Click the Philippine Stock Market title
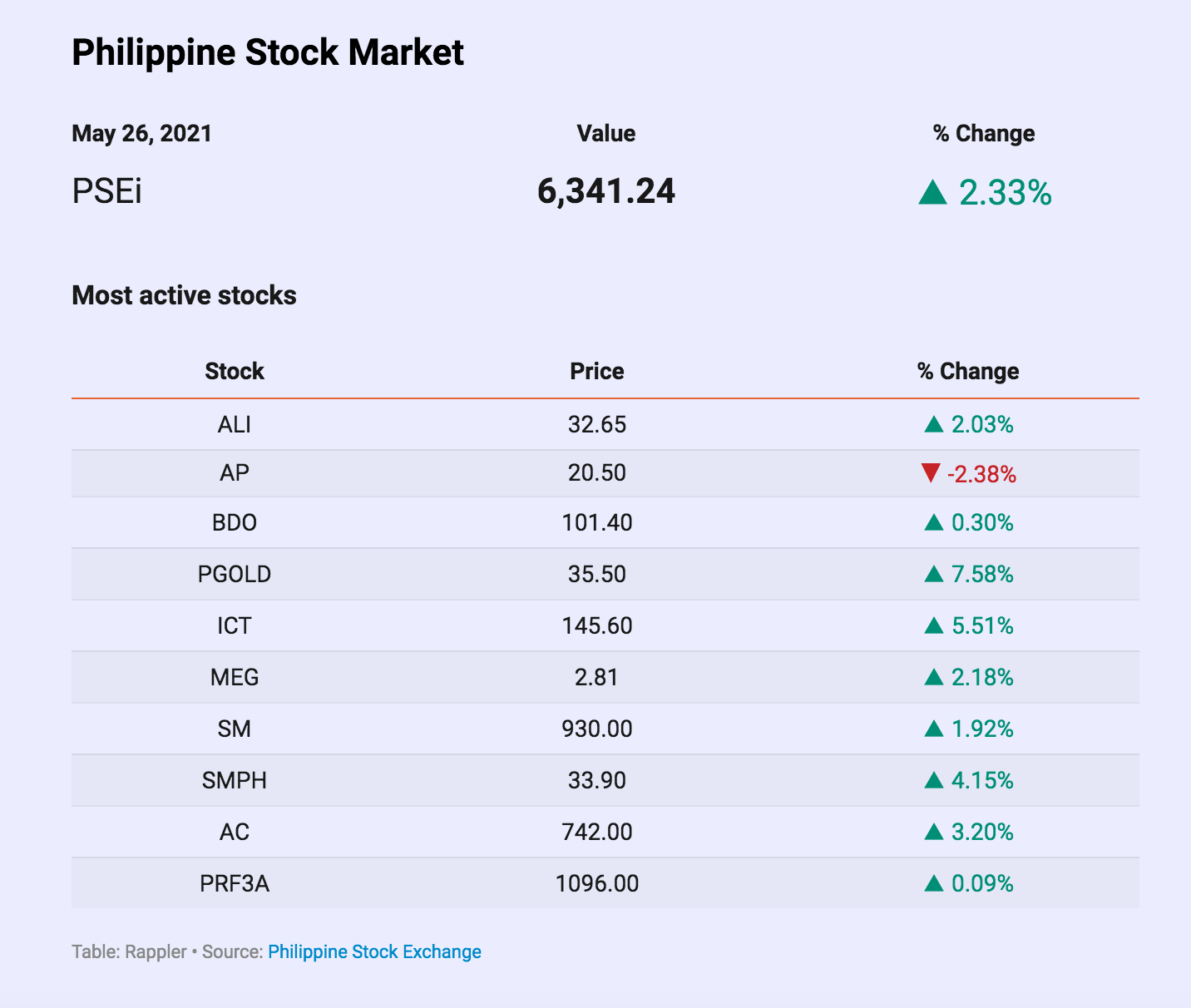This screenshot has width=1191, height=1008. click(268, 52)
